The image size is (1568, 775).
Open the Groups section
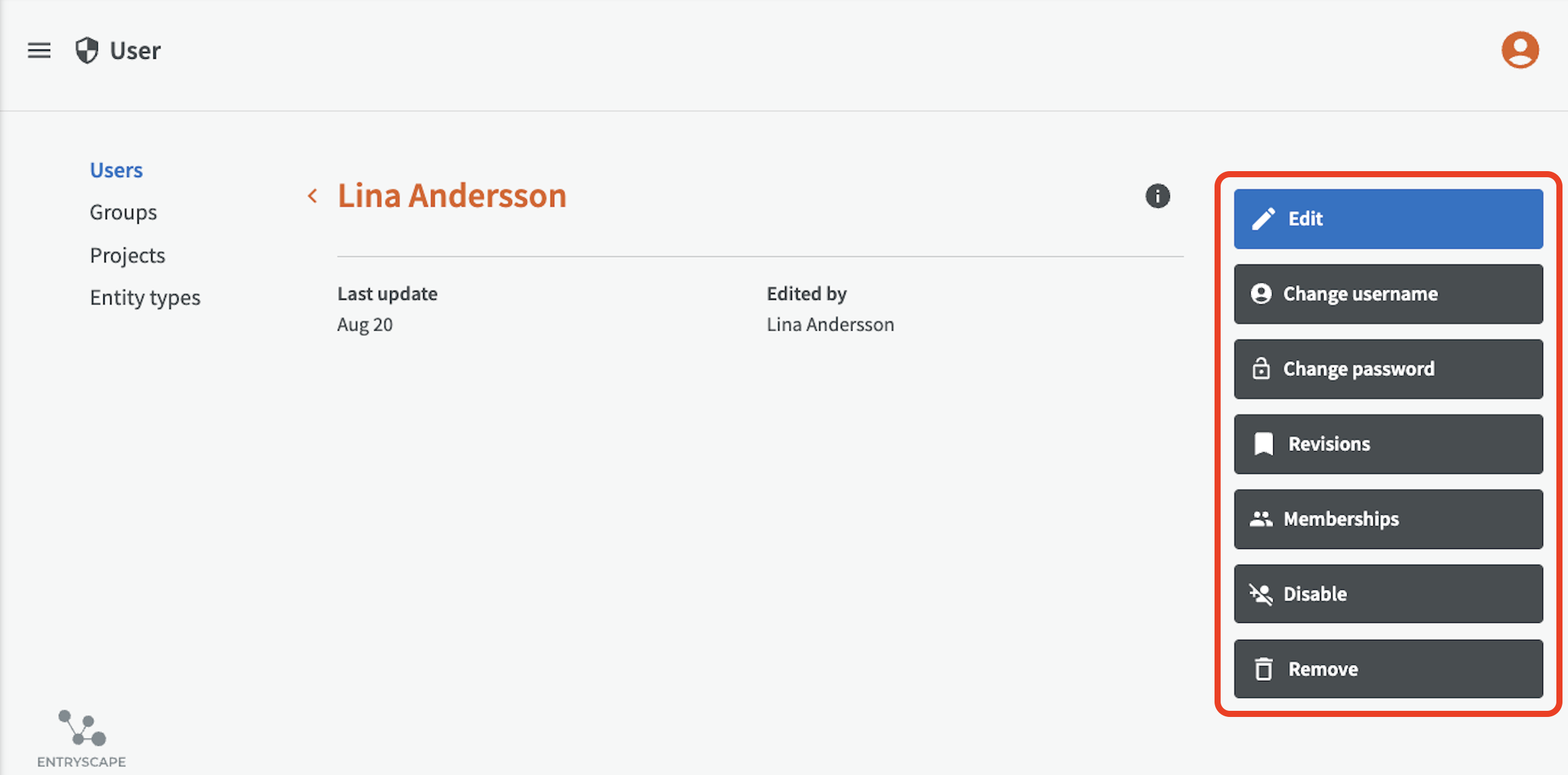(123, 212)
